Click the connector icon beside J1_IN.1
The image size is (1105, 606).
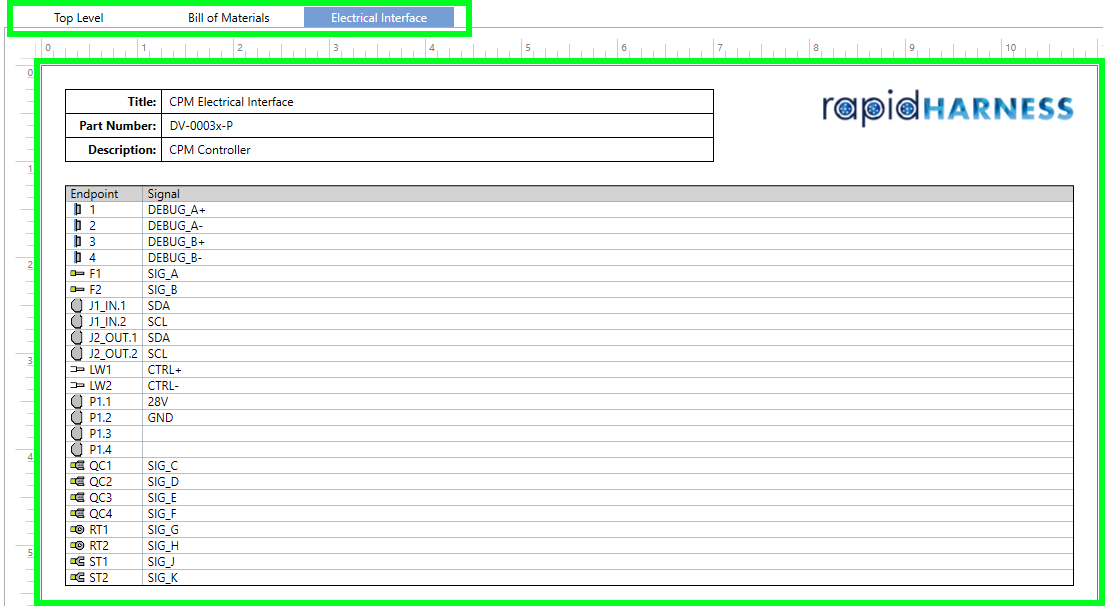point(77,306)
